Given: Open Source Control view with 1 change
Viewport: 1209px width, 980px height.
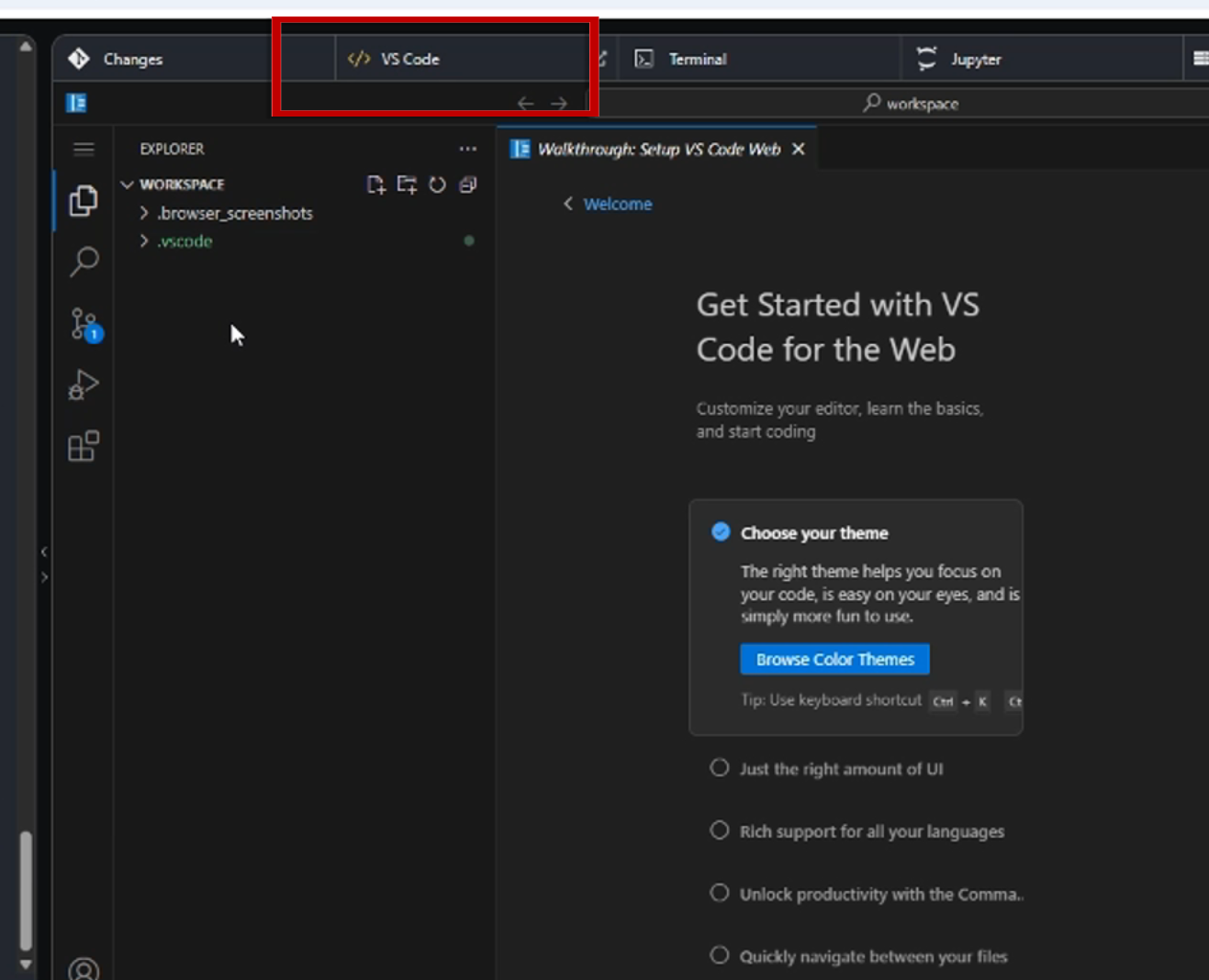Looking at the screenshot, I should (x=85, y=325).
